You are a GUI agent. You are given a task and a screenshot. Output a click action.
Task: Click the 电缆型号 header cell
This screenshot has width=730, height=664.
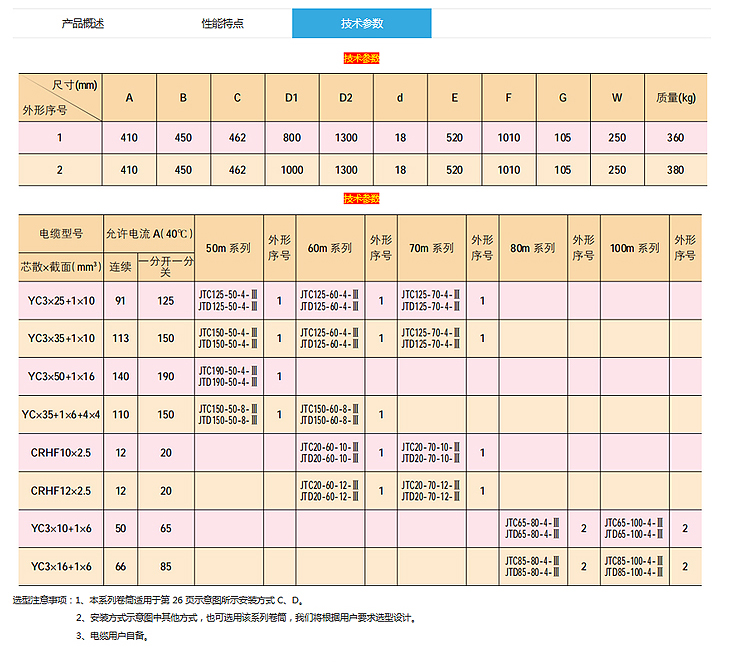click(61, 234)
